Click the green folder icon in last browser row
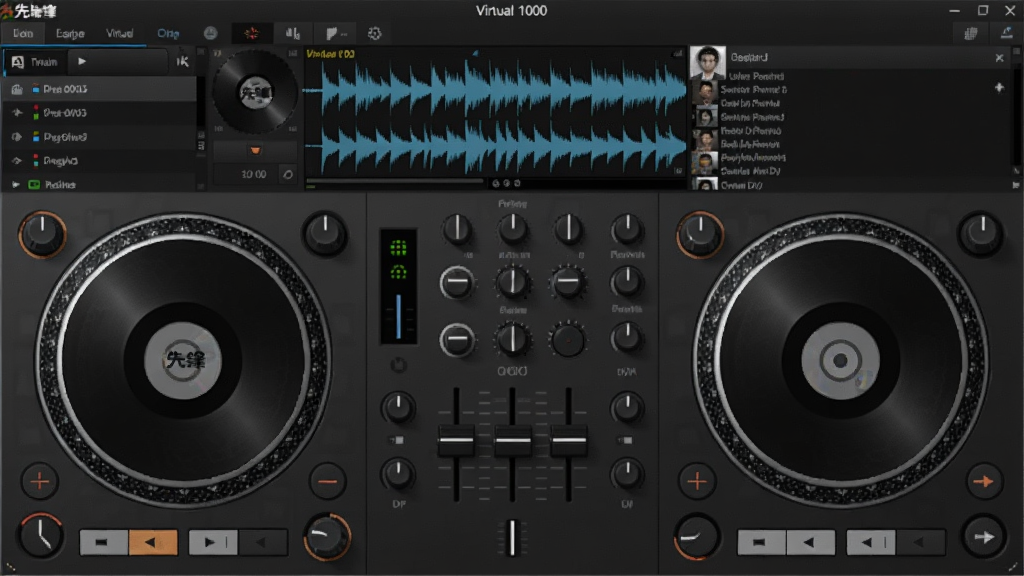Image resolution: width=1024 pixels, height=576 pixels. click(35, 185)
